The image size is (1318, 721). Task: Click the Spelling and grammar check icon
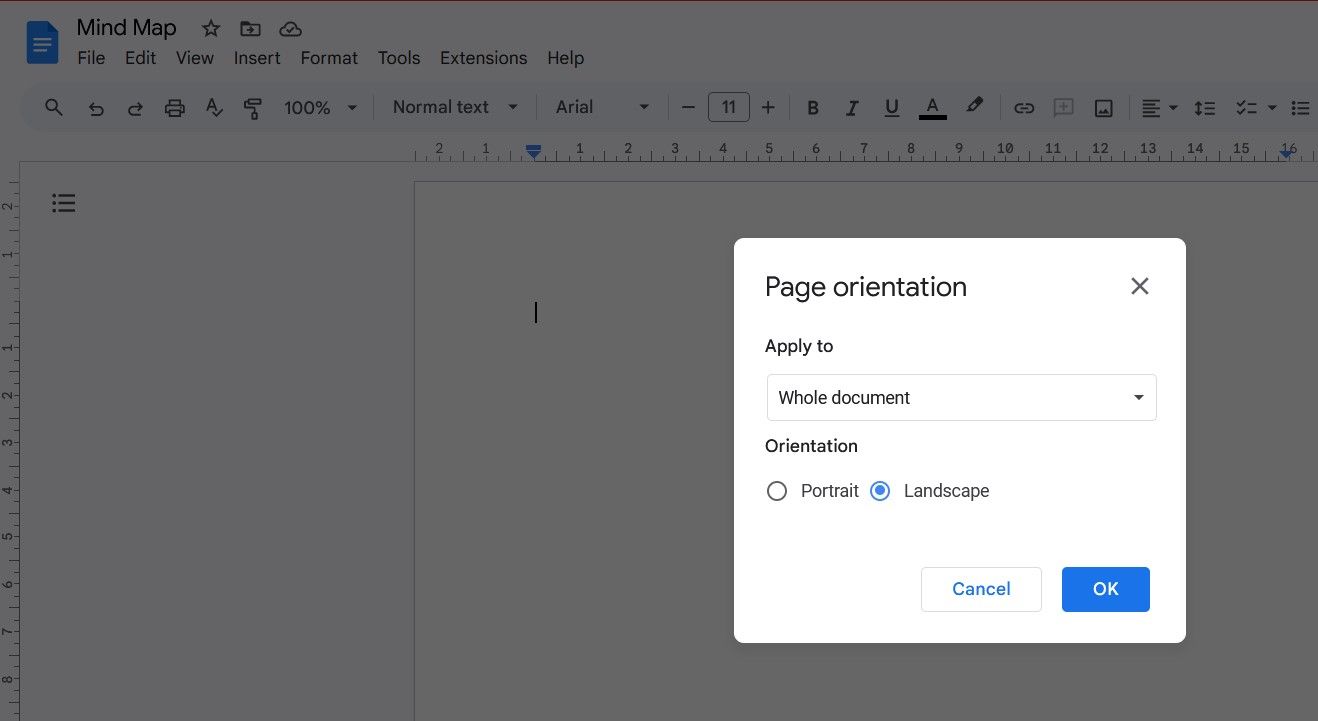[x=214, y=107]
